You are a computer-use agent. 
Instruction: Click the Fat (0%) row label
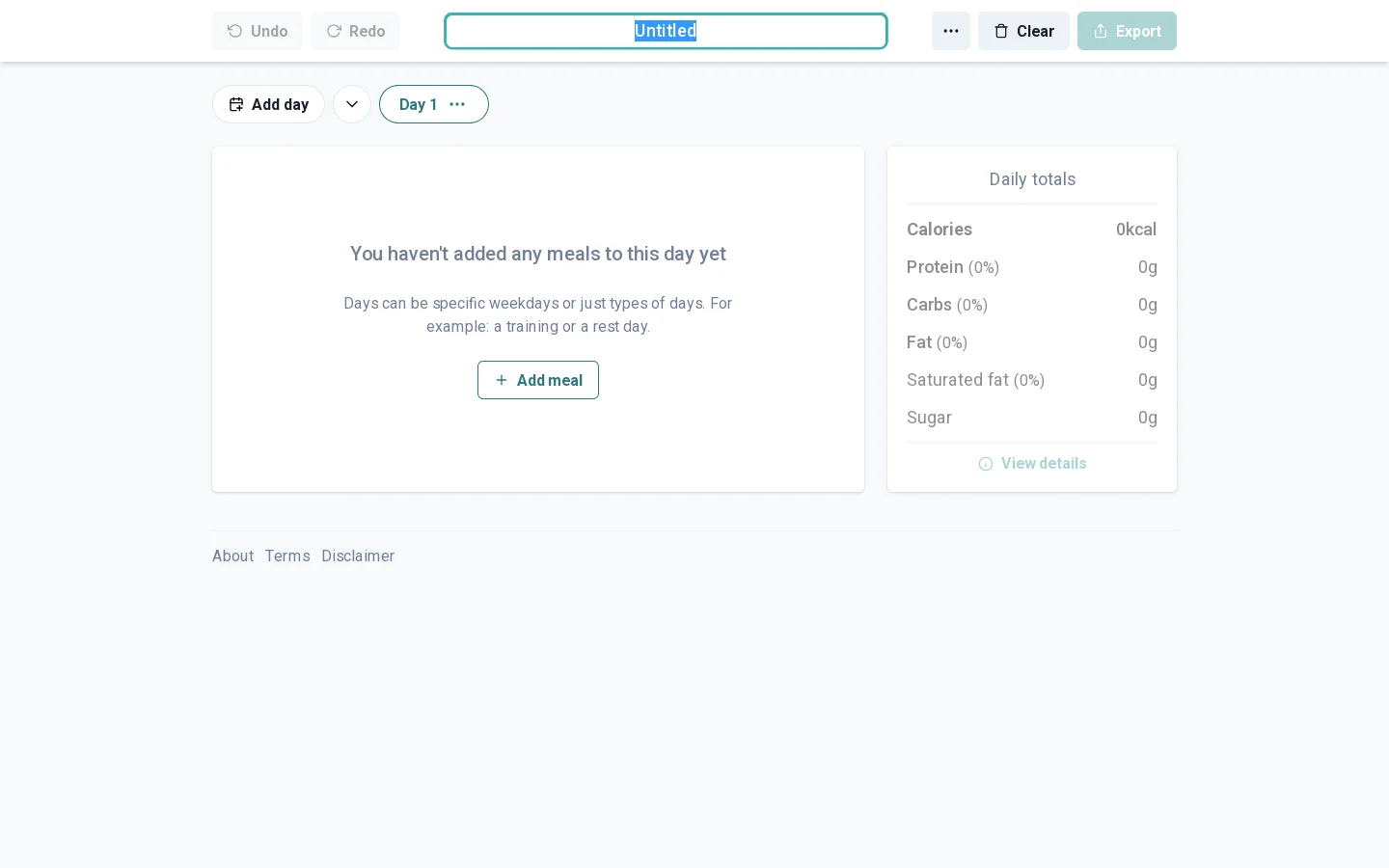[937, 342]
